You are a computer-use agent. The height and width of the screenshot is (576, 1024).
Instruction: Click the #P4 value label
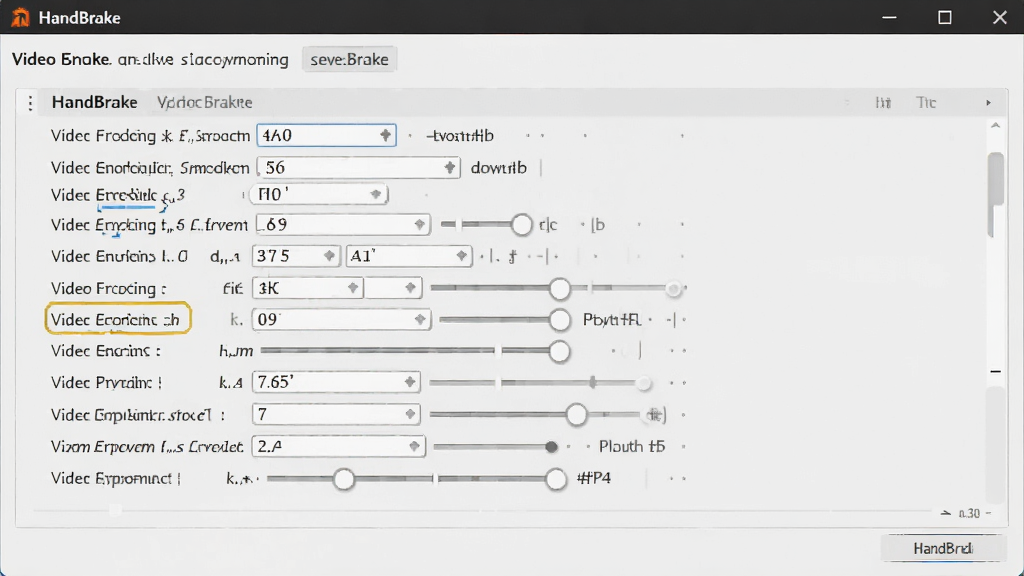(594, 478)
